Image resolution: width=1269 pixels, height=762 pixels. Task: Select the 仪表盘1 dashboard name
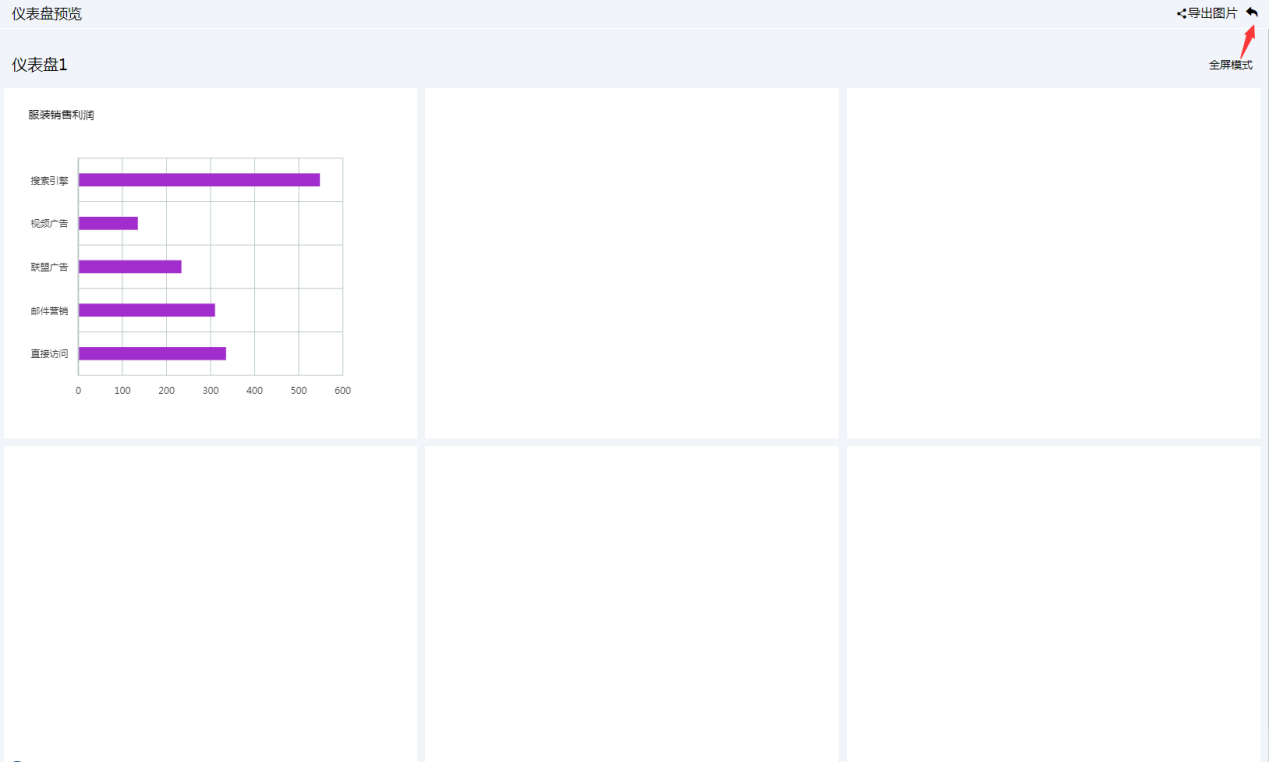pyautogui.click(x=40, y=65)
